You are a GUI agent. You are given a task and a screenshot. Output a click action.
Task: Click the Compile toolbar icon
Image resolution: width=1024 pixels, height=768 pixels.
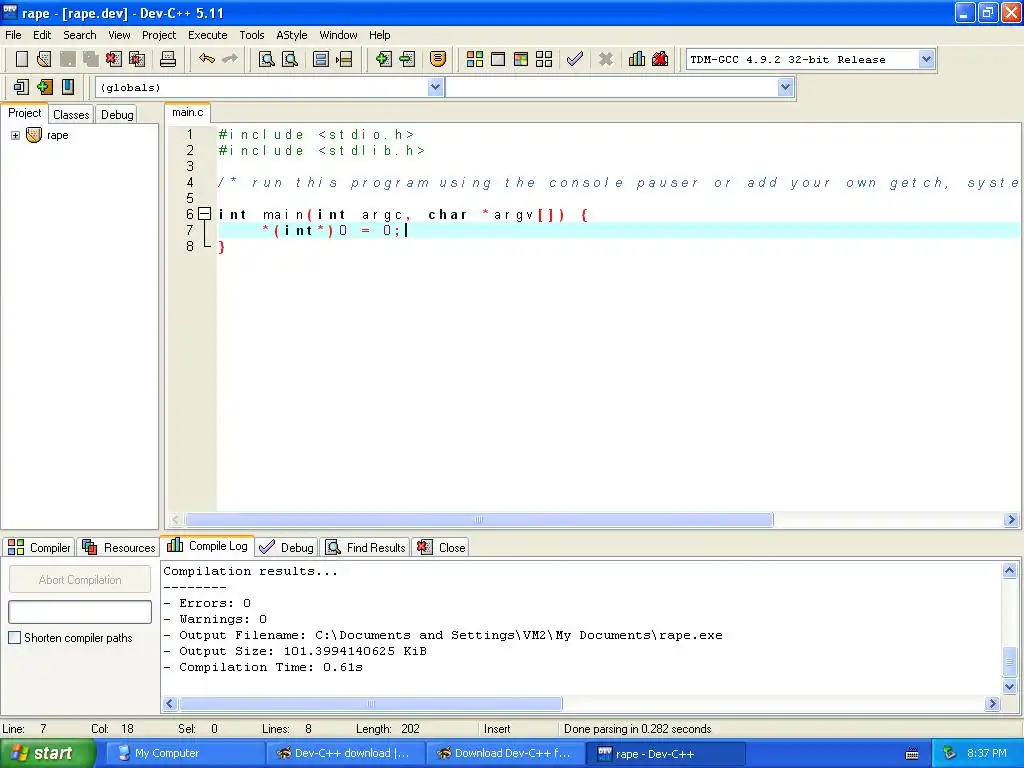pos(475,59)
